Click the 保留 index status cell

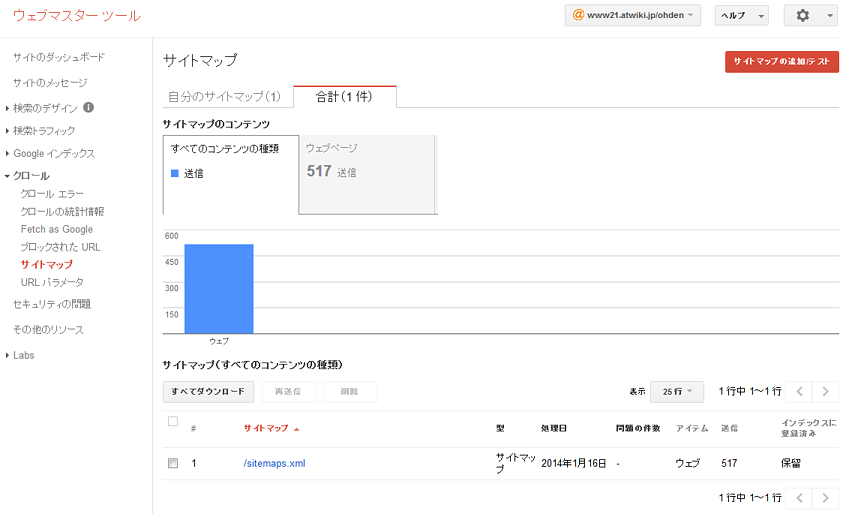pyautogui.click(x=791, y=463)
